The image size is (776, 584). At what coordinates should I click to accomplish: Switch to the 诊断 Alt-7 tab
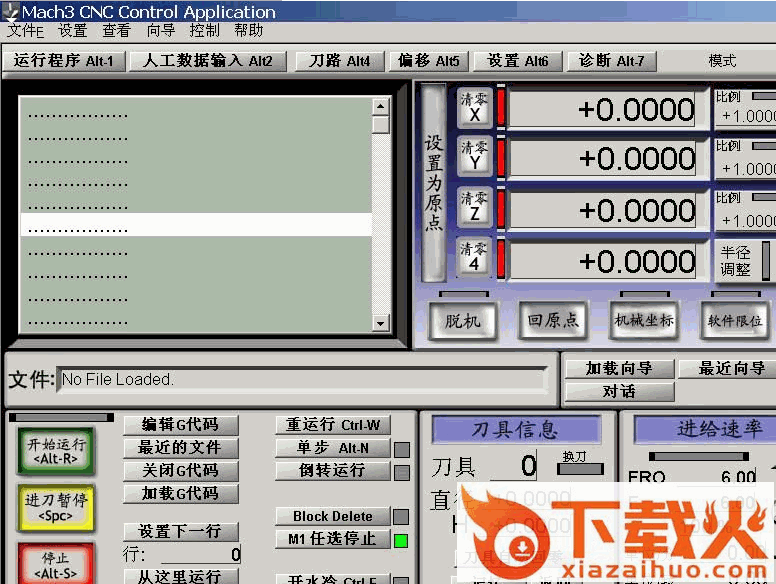coord(612,61)
